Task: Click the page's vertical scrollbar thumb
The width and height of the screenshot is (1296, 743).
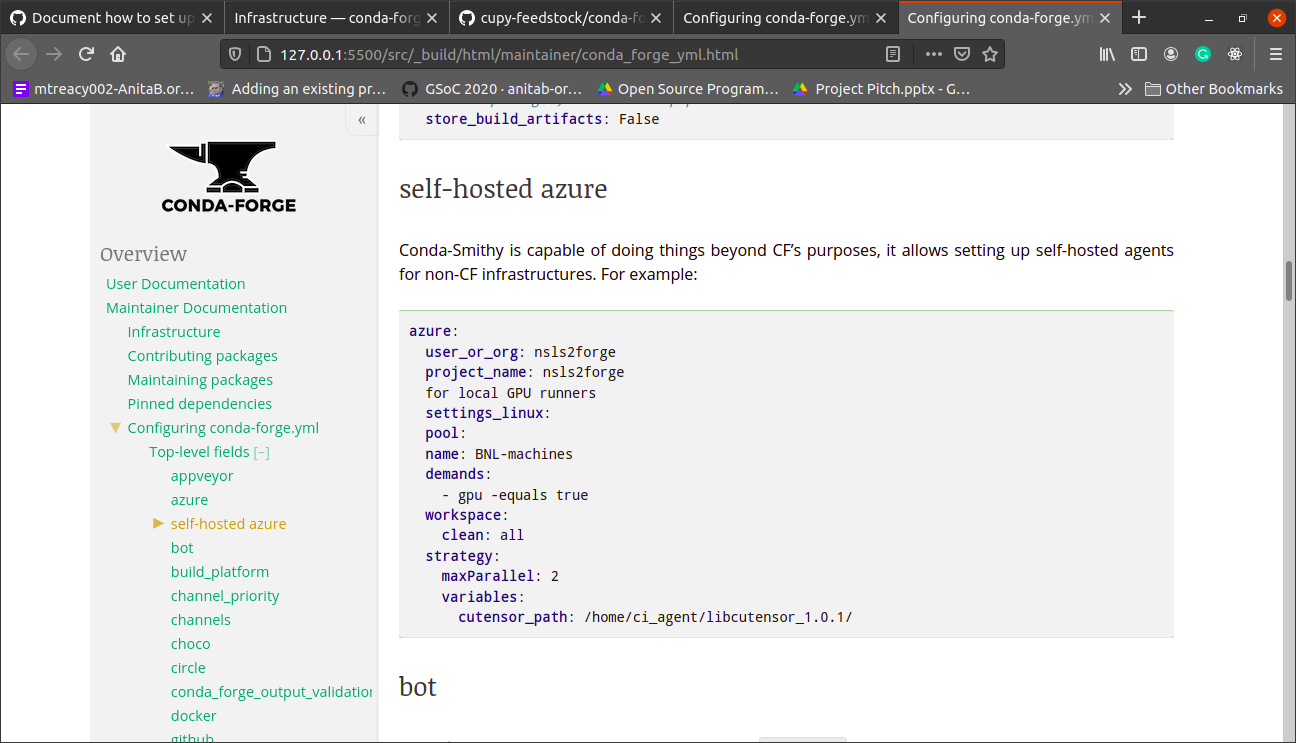Action: 1289,280
